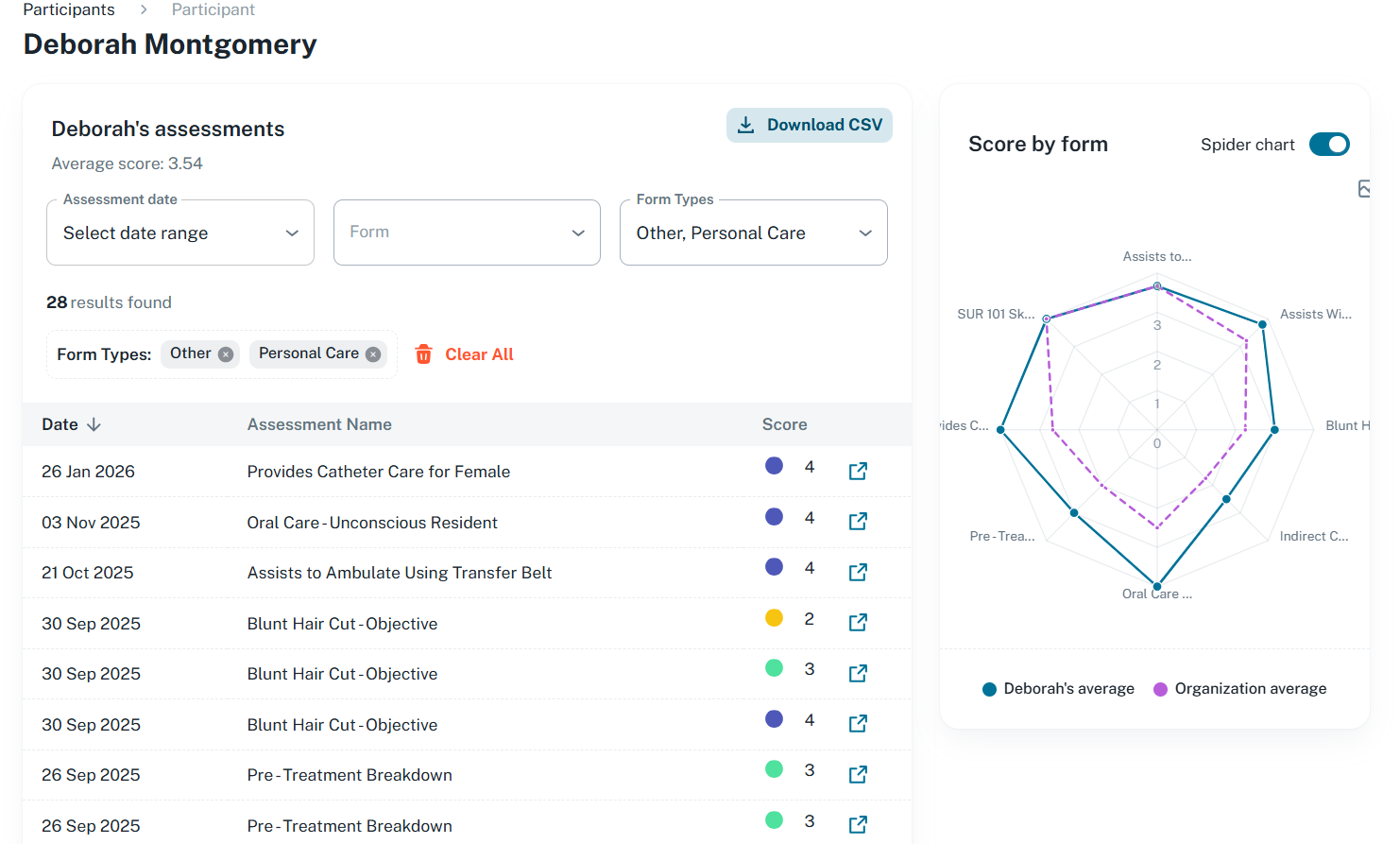
Task: Click the Participant breadcrumb item
Action: tap(213, 9)
